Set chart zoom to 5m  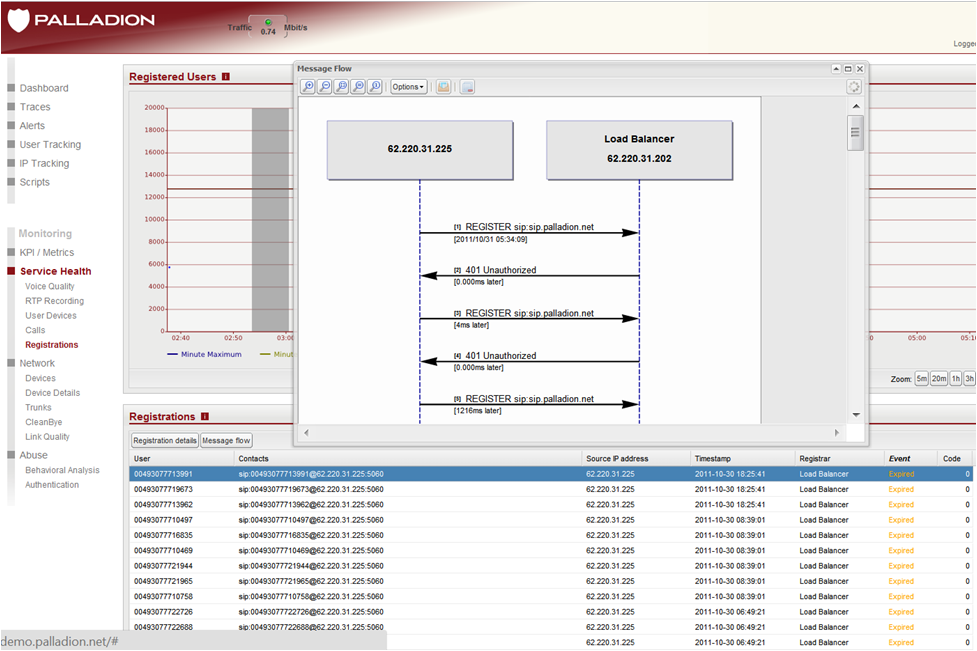[922, 379]
